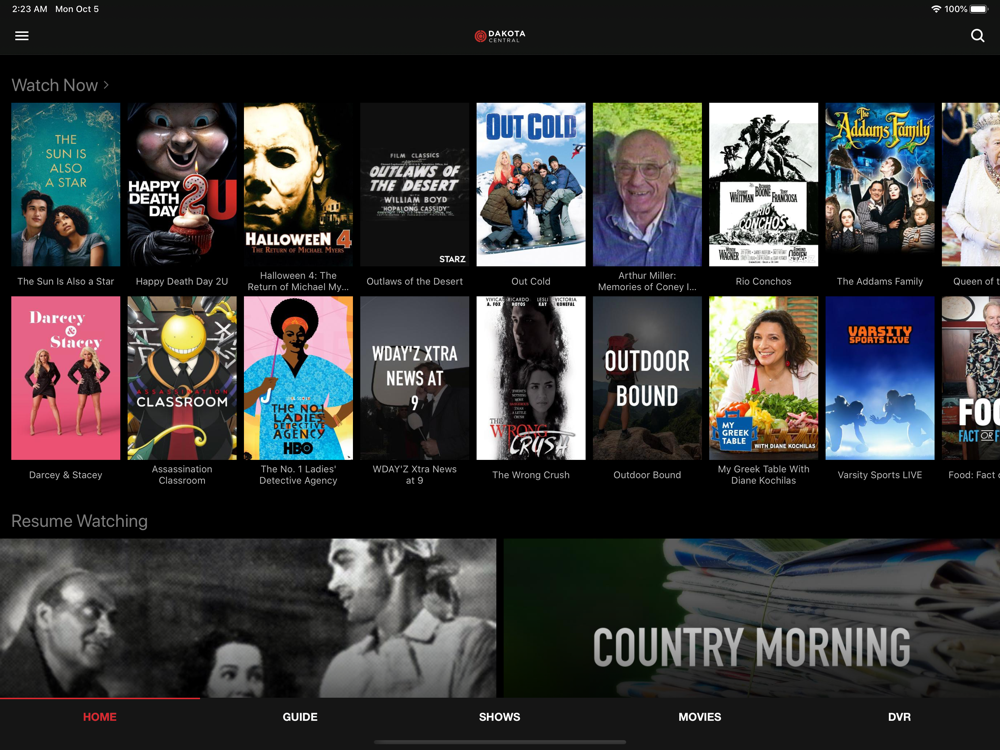Select WDAY'Z Xtra News at 9 tile
The width and height of the screenshot is (1000, 750).
(415, 378)
